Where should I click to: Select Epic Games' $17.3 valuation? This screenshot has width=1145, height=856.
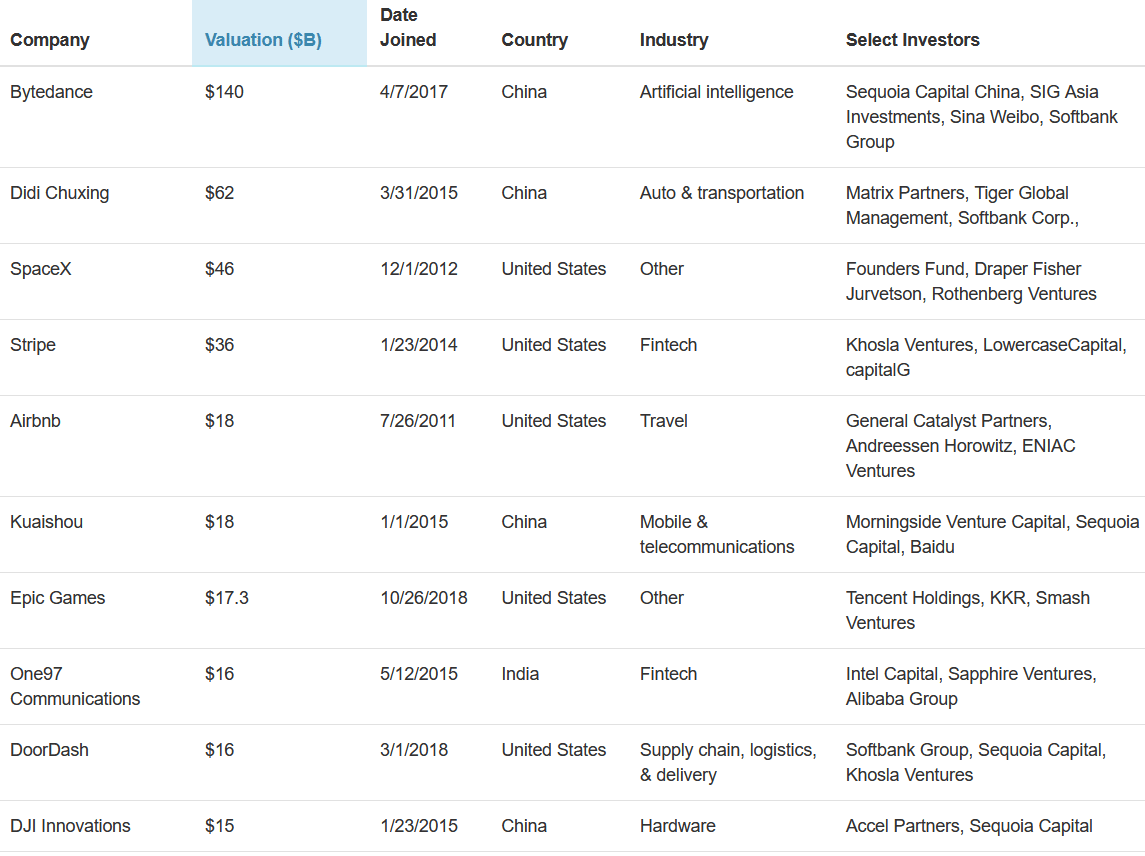tap(227, 598)
